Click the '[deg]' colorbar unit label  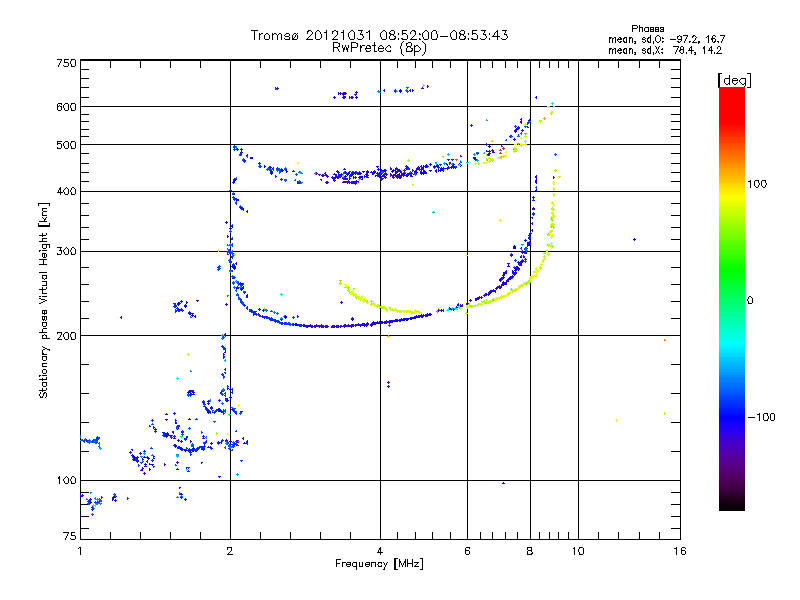734,80
